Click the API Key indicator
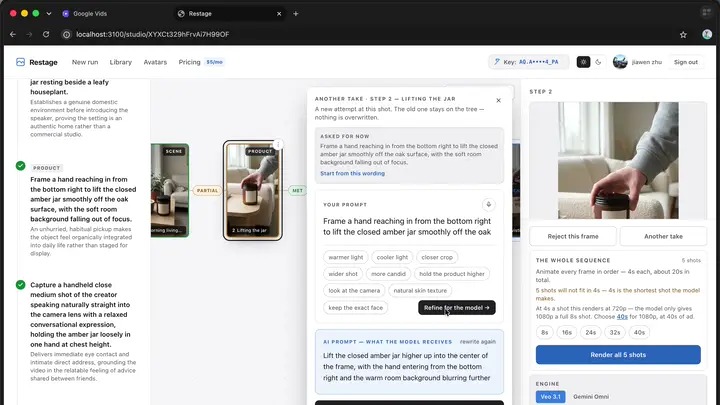The image size is (720, 405). (529, 62)
